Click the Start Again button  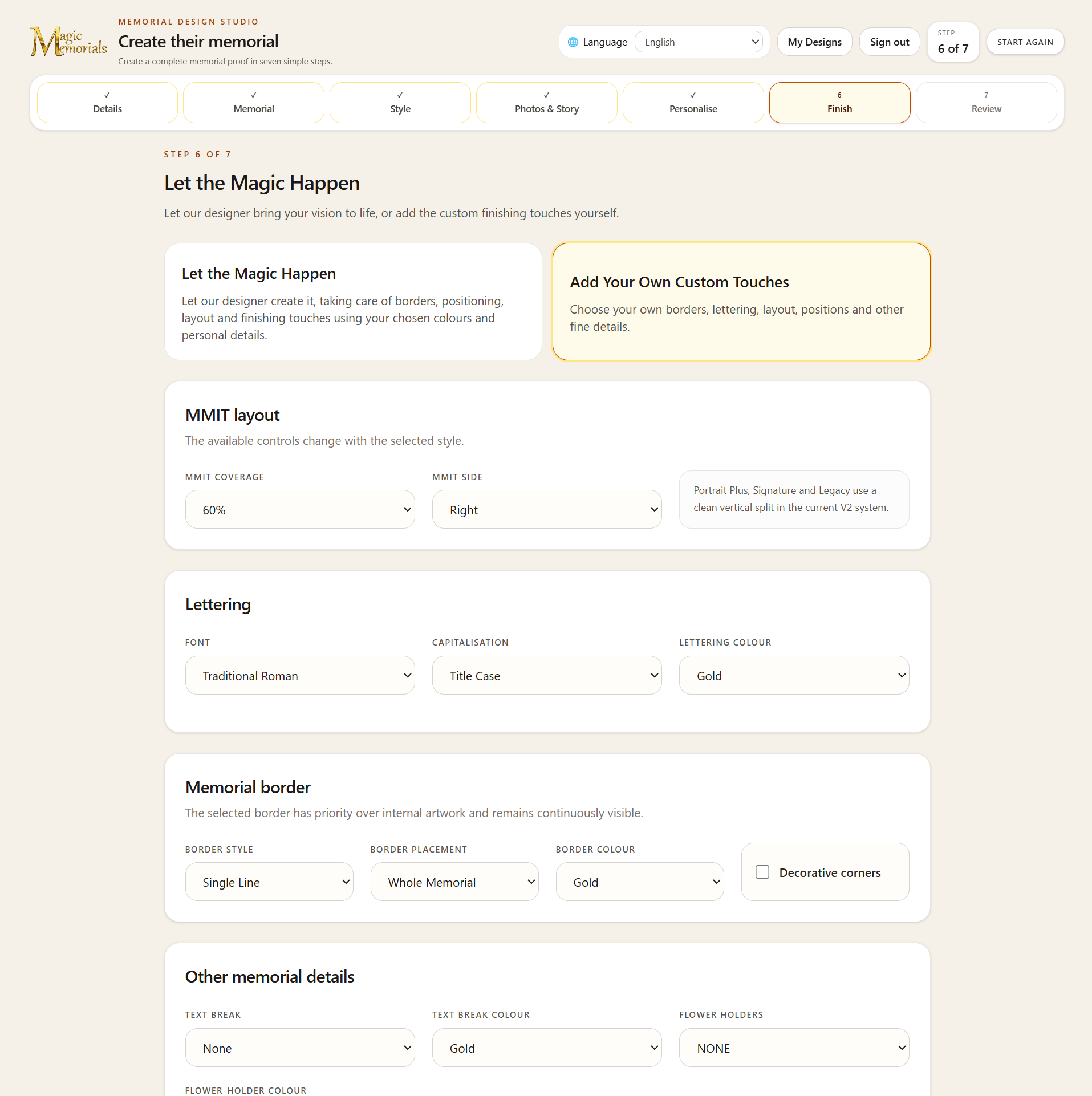1025,42
